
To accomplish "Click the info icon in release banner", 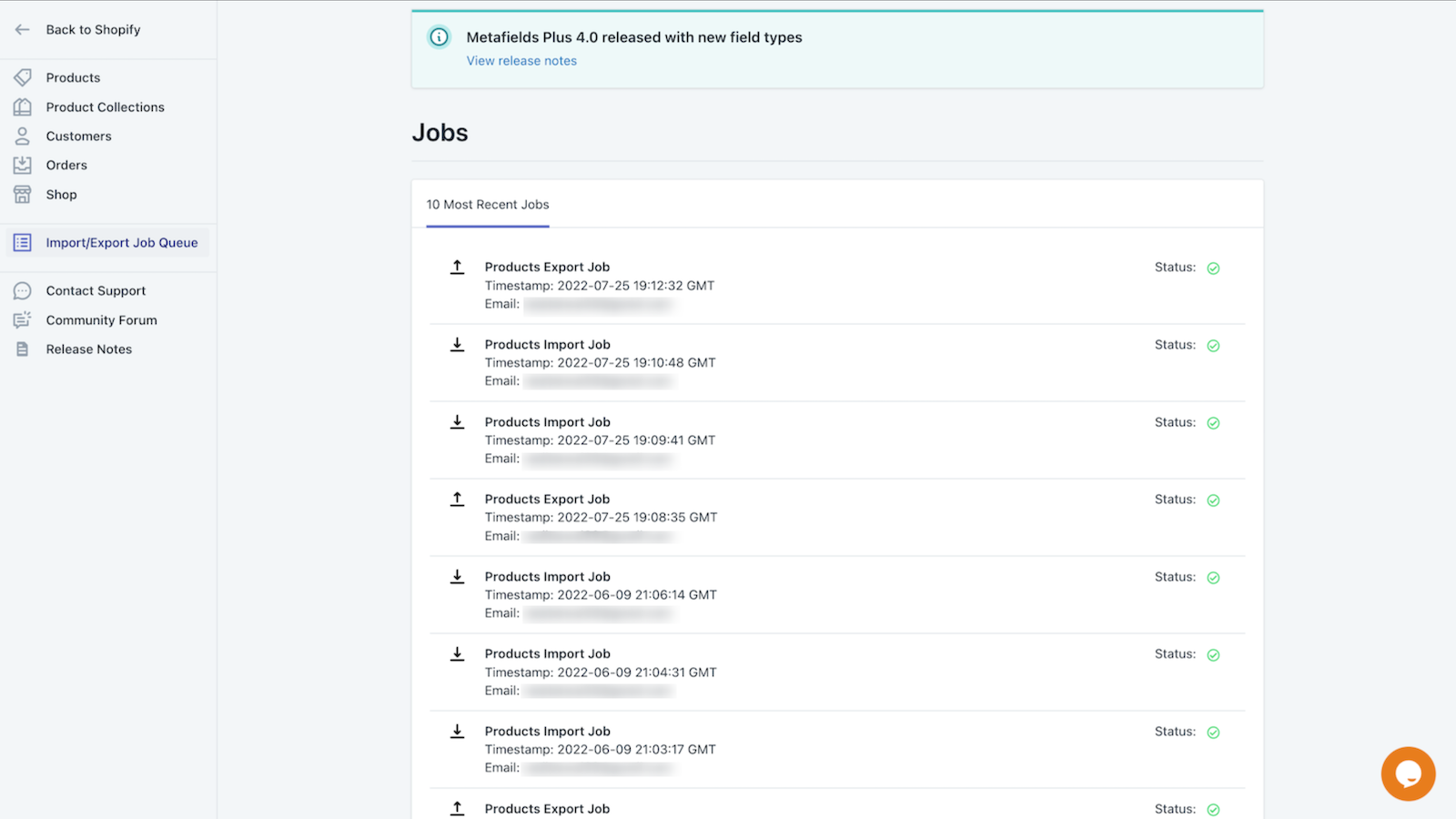I will coord(439,37).
